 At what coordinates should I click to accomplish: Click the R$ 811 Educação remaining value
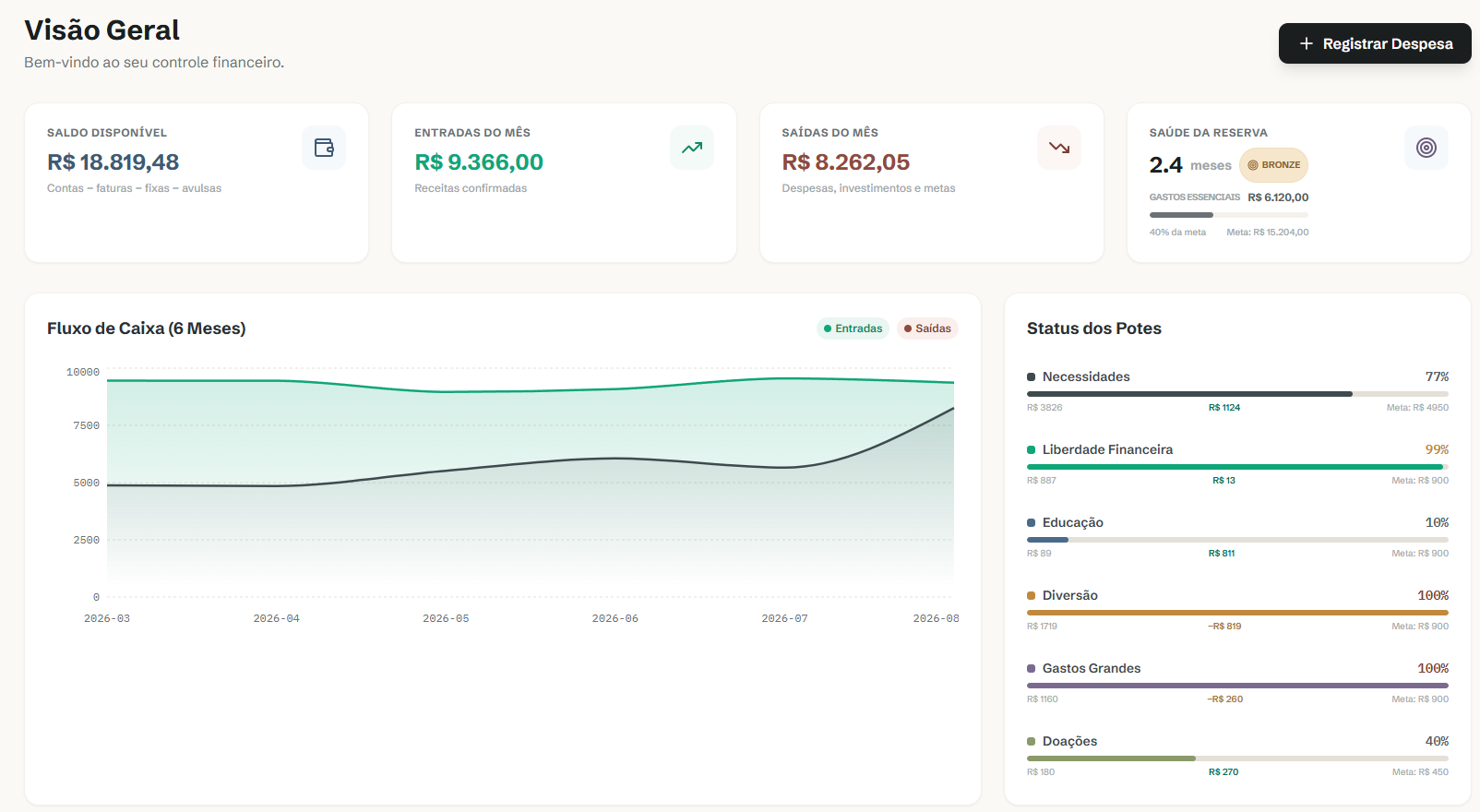click(1222, 554)
